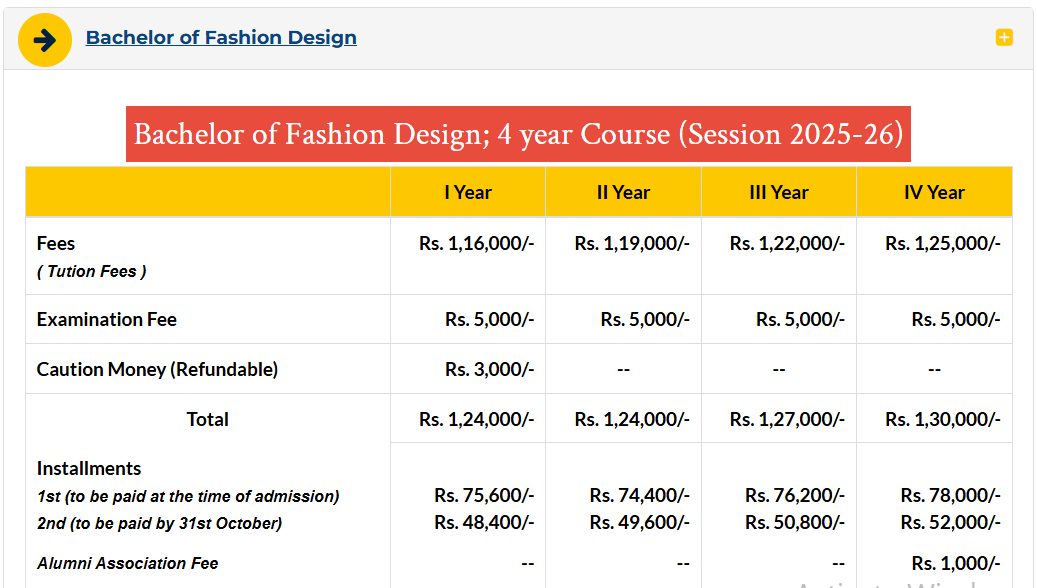Select the I Year column header
This screenshot has height=588, width=1037.
pos(467,191)
